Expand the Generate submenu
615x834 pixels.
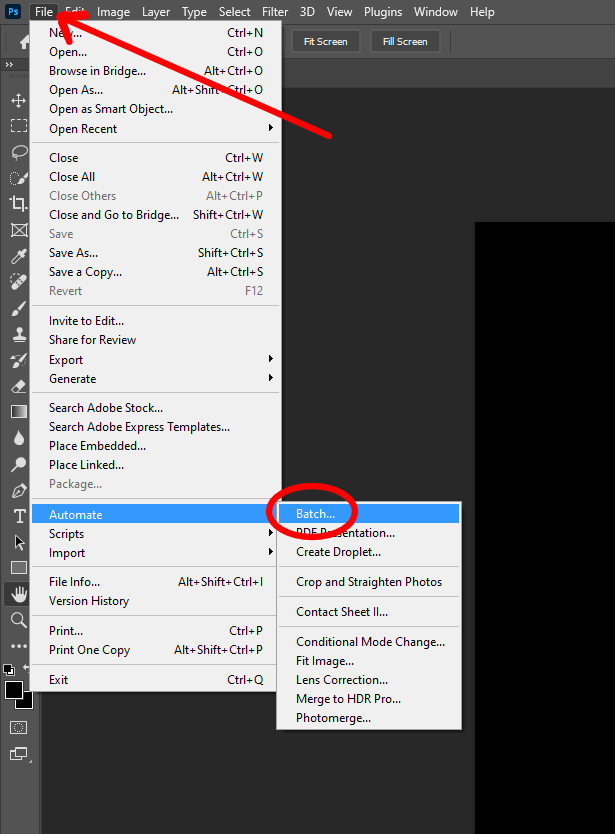tap(155, 379)
